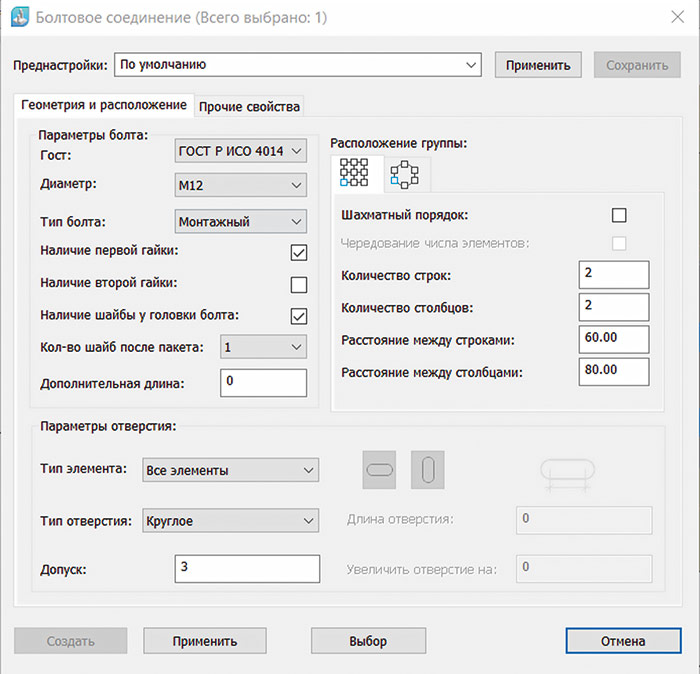This screenshot has height=674, width=700.
Task: Click the Сохранить button
Action: 637,65
